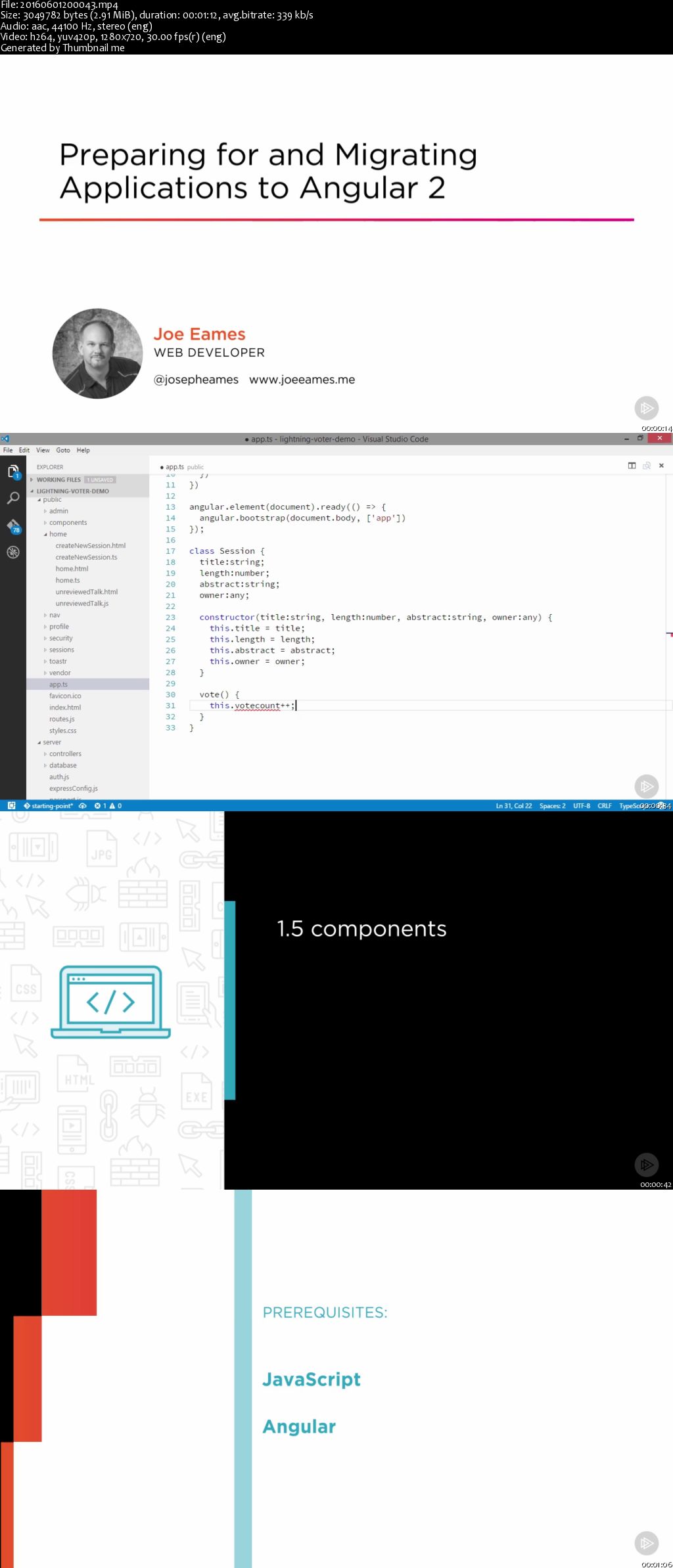Click www.joeeames.me on the title slide
Image resolution: width=673 pixels, height=1568 pixels.
pyautogui.click(x=302, y=380)
